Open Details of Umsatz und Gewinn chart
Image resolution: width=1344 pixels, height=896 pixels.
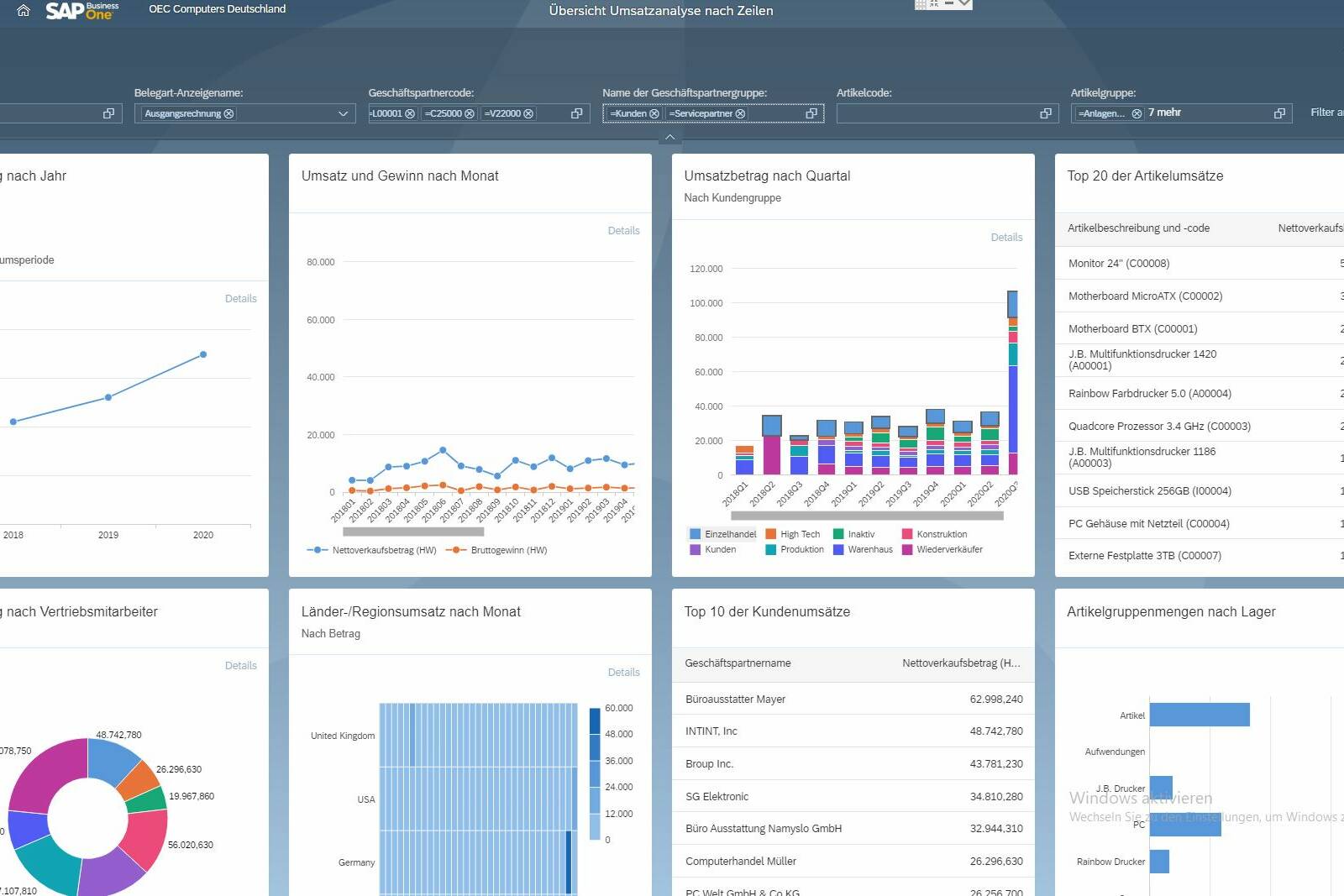click(x=623, y=231)
